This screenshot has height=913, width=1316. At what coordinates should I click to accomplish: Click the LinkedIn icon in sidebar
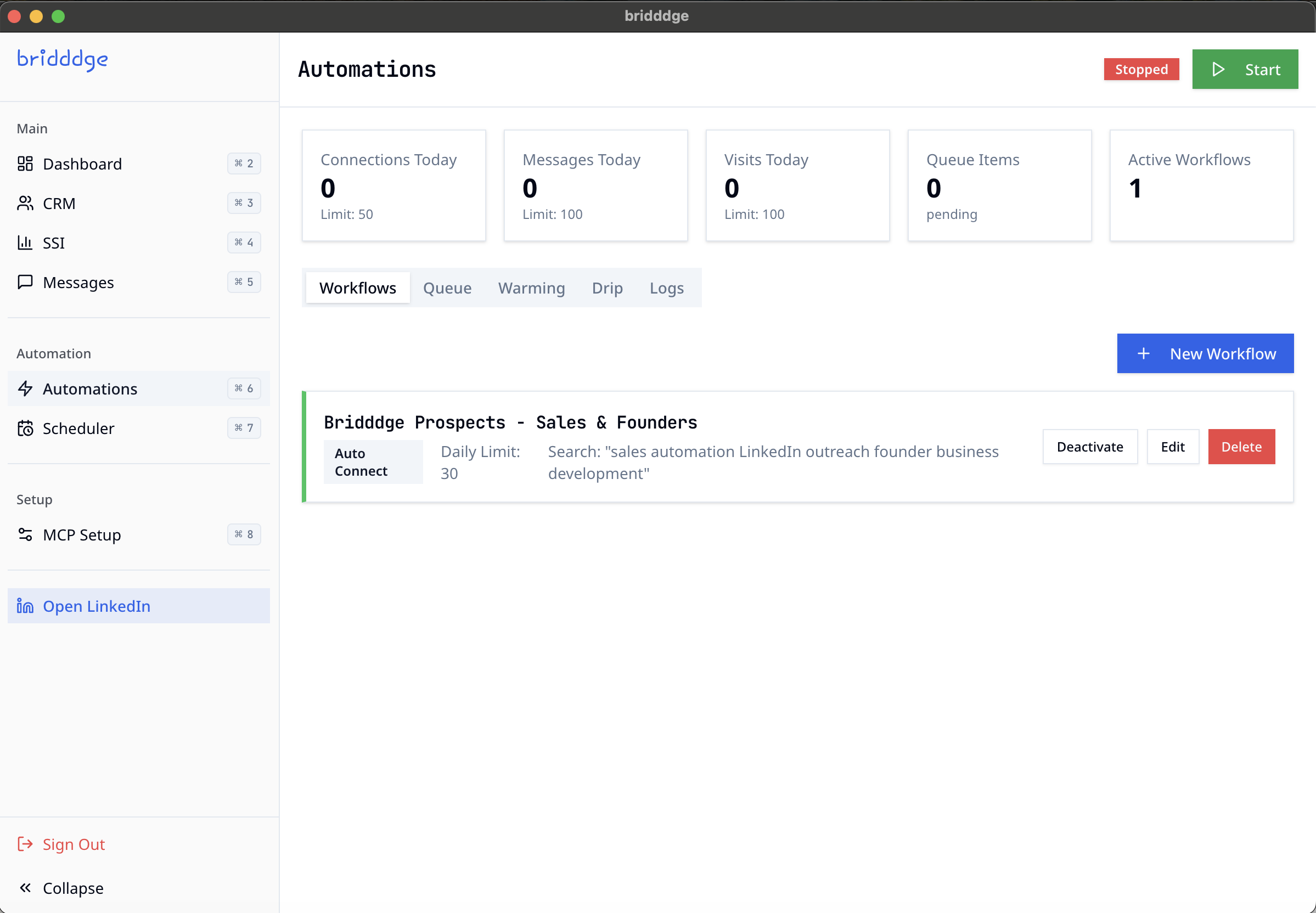[x=25, y=606]
